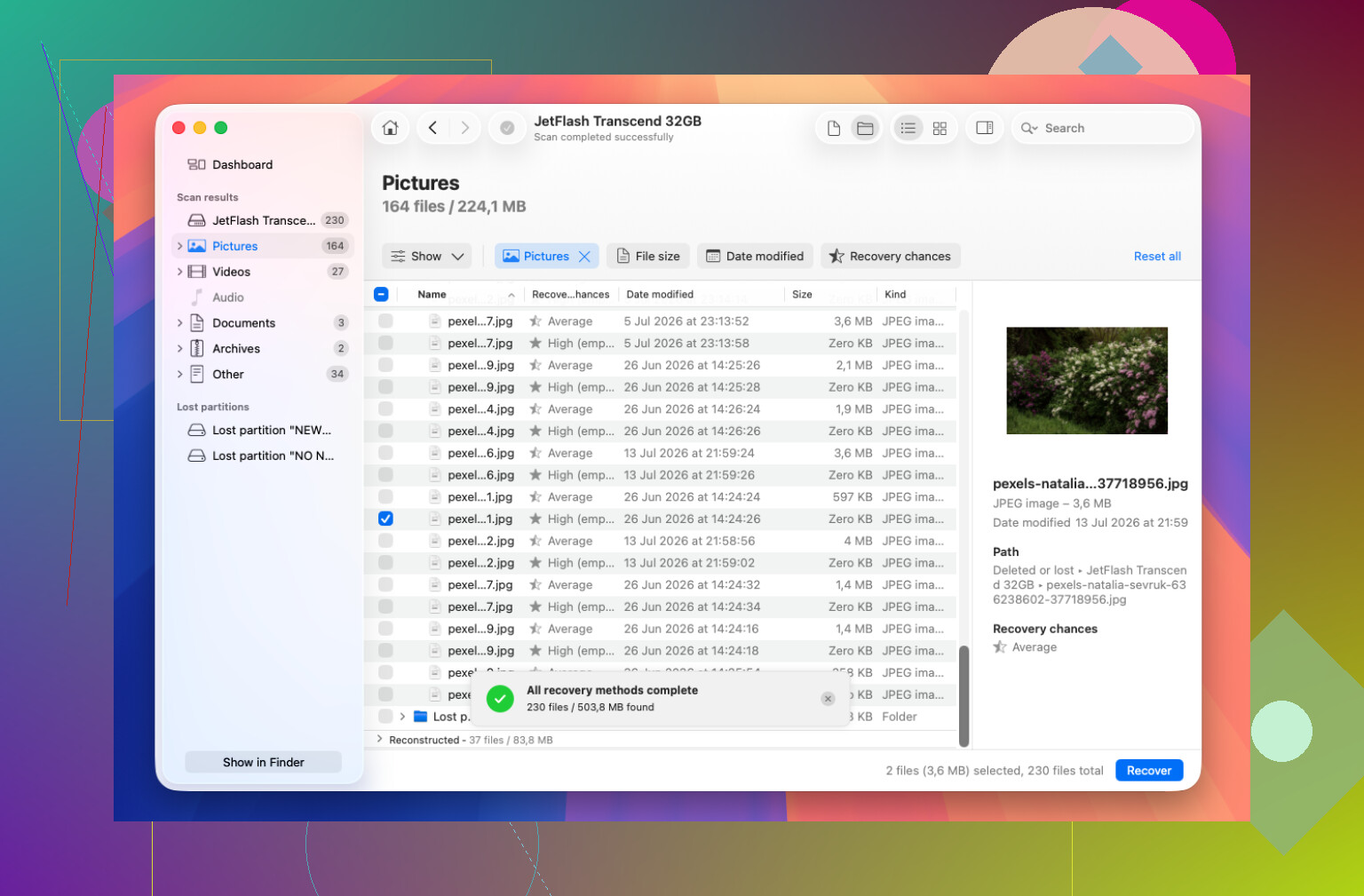Expand the Reconstructed section
1364x896 pixels.
[x=380, y=739]
